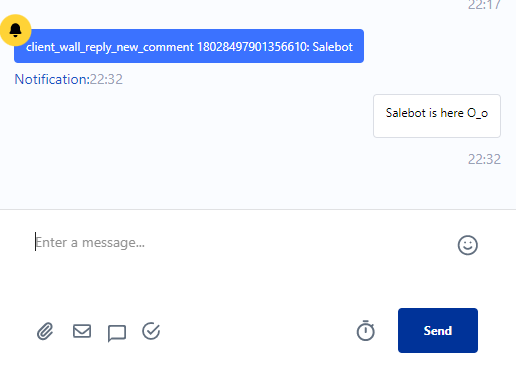This screenshot has height=365, width=516.
Task: Attach a file with the paperclip icon
Action: tap(45, 331)
